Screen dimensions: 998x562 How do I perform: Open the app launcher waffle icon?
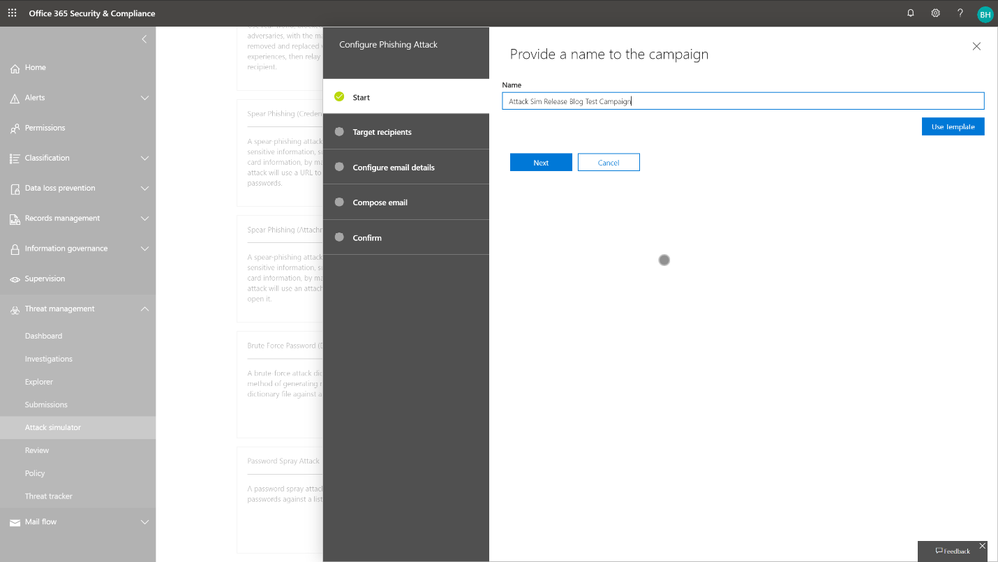tap(12, 13)
